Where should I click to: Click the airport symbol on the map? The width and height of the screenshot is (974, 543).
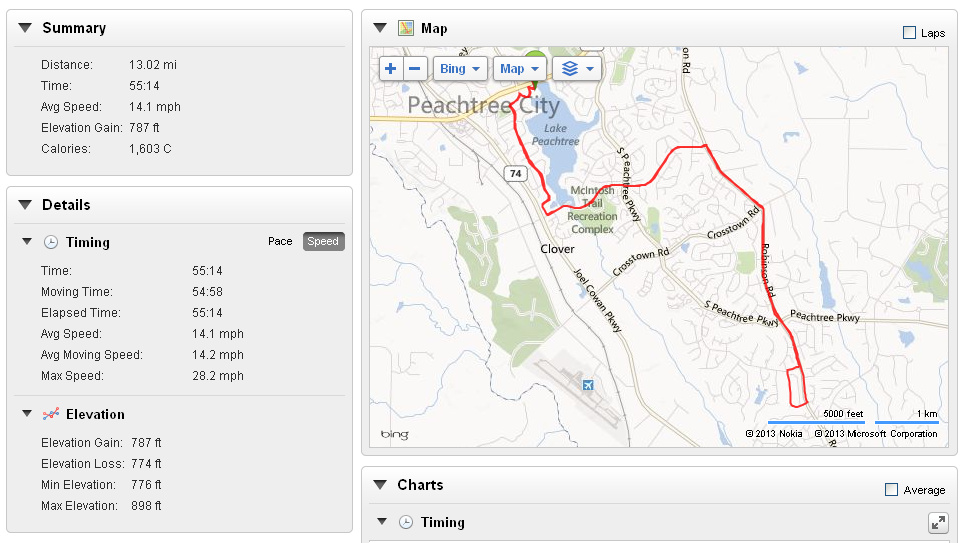pyautogui.click(x=587, y=385)
